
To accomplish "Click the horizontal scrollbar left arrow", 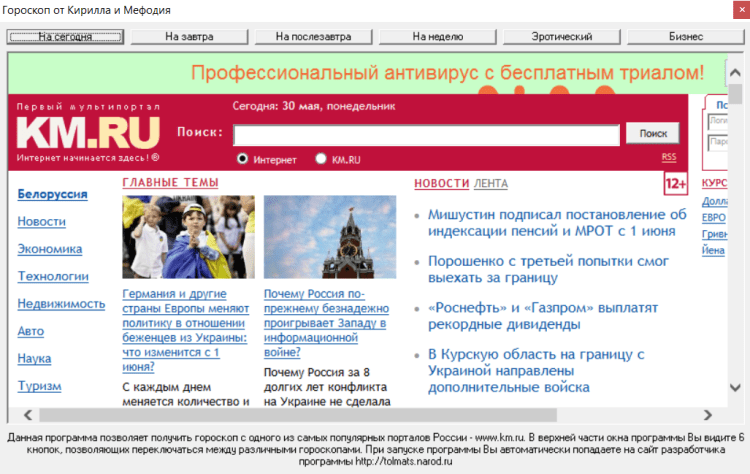I will coord(28,415).
